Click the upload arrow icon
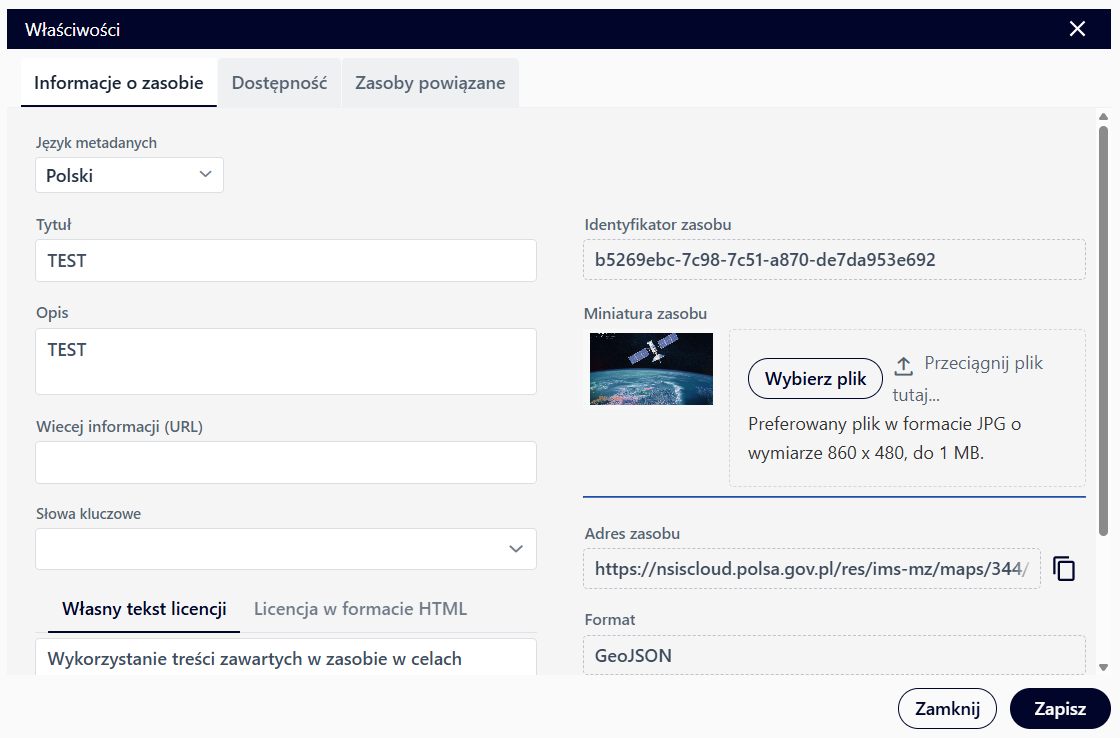Screen dimensions: 1120x738 pos(903,366)
